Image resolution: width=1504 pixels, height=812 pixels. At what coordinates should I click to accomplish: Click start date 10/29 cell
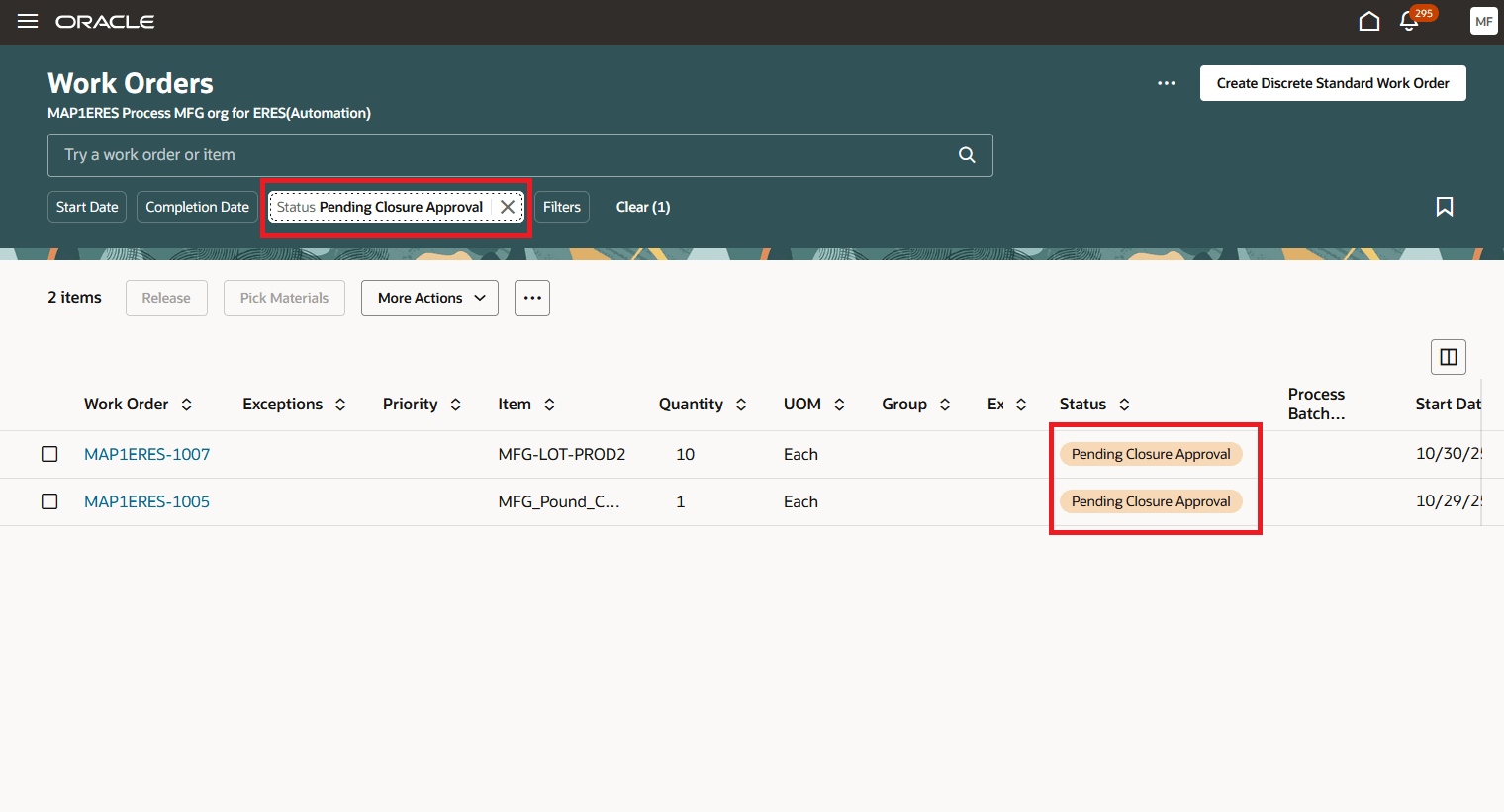pos(1449,501)
